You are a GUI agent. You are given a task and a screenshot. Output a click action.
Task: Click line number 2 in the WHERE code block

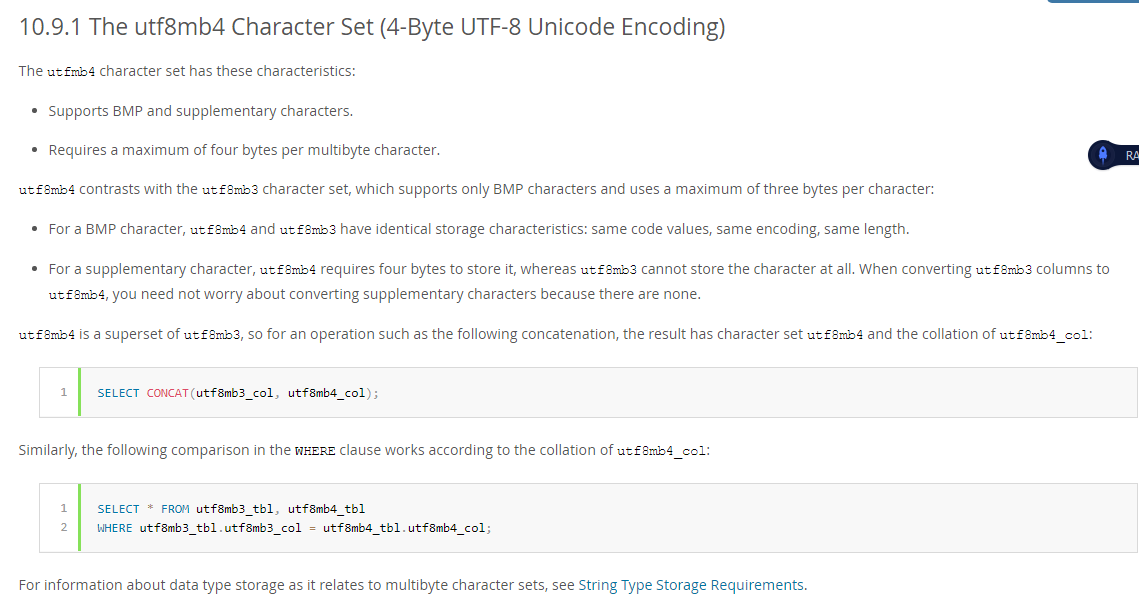coord(63,527)
